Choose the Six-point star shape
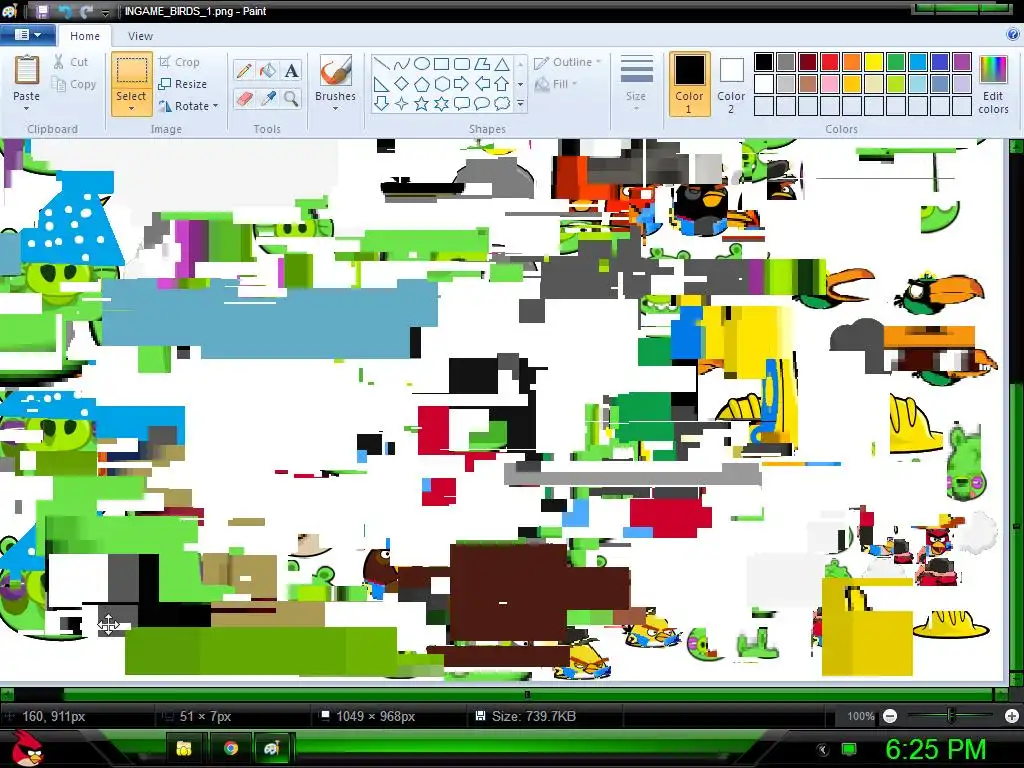The width and height of the screenshot is (1024, 768). pos(441,103)
